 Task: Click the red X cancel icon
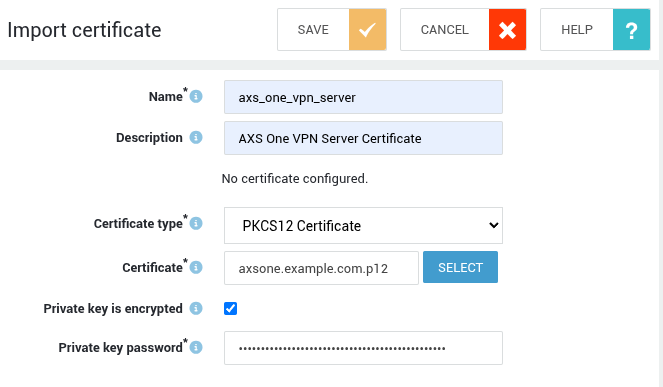click(507, 30)
